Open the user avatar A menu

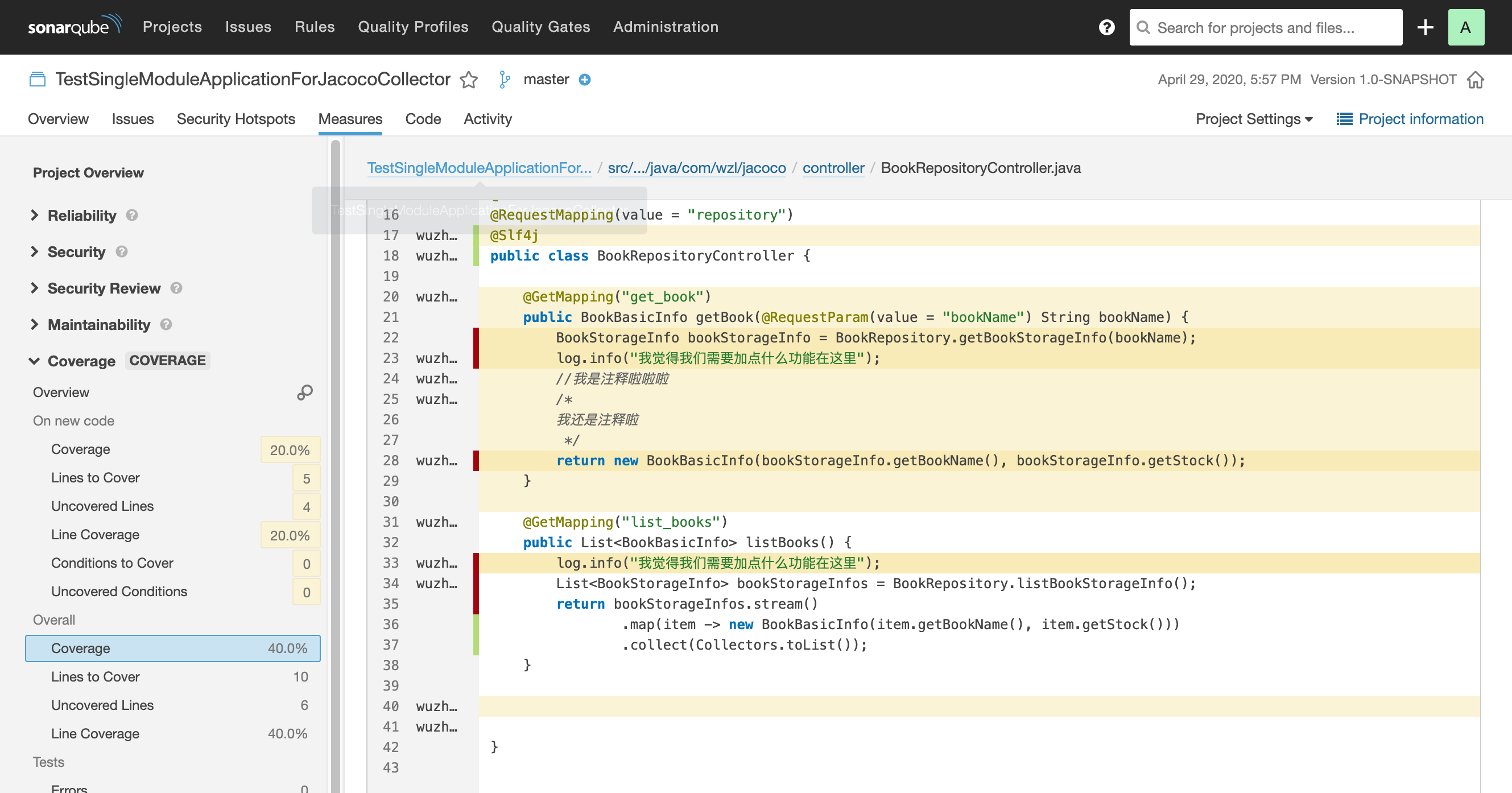click(1465, 27)
